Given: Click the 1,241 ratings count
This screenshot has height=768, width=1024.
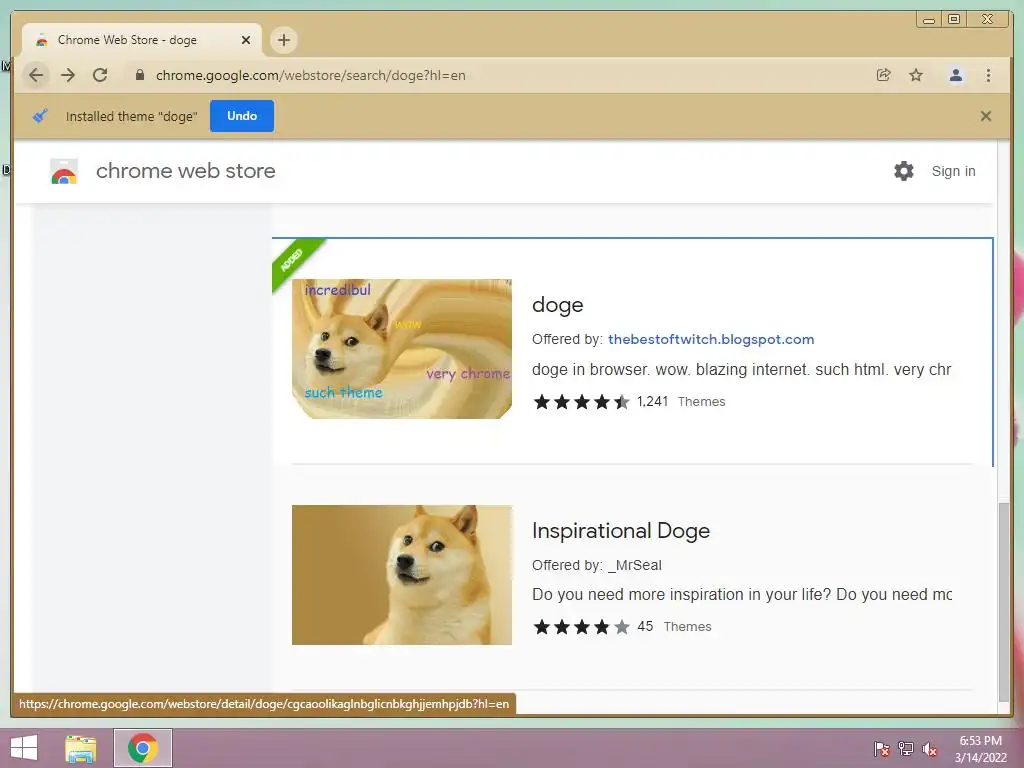Looking at the screenshot, I should [652, 402].
